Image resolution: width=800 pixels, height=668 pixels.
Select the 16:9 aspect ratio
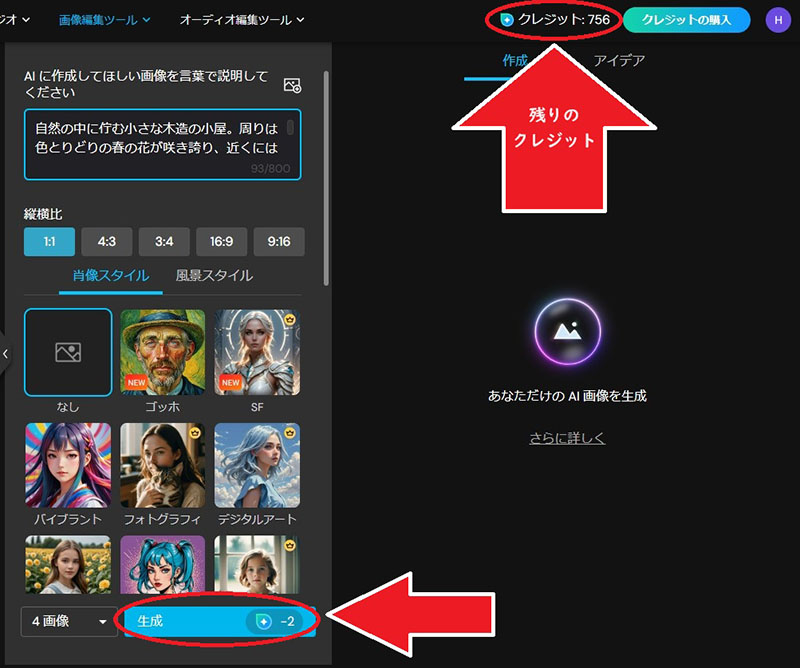(221, 241)
